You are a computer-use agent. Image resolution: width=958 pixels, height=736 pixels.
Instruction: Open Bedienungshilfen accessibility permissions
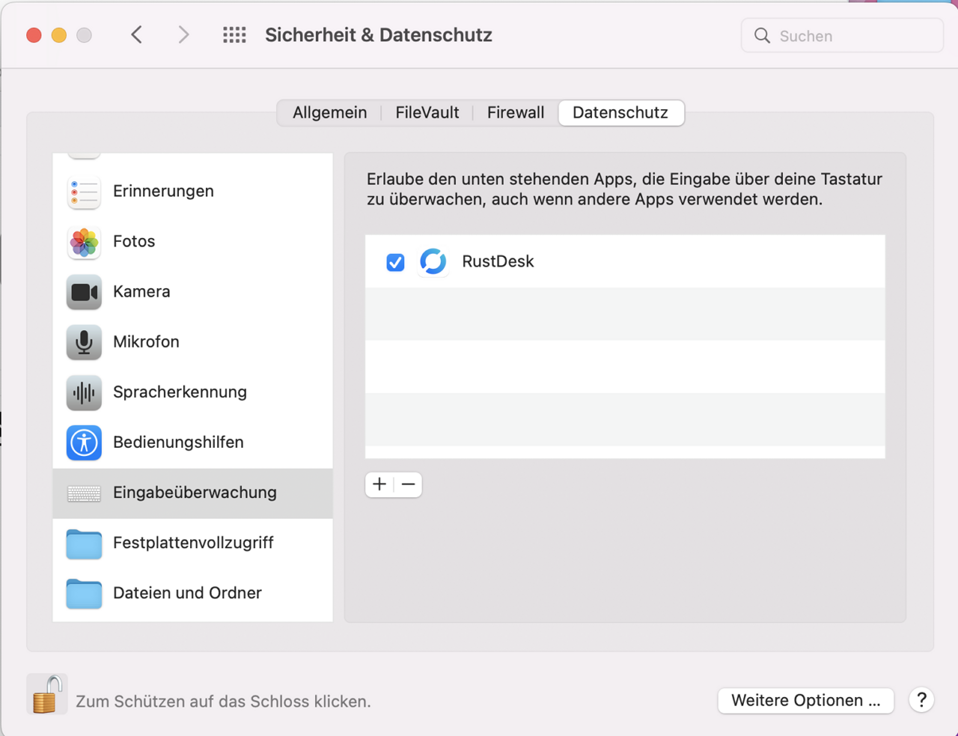(178, 442)
